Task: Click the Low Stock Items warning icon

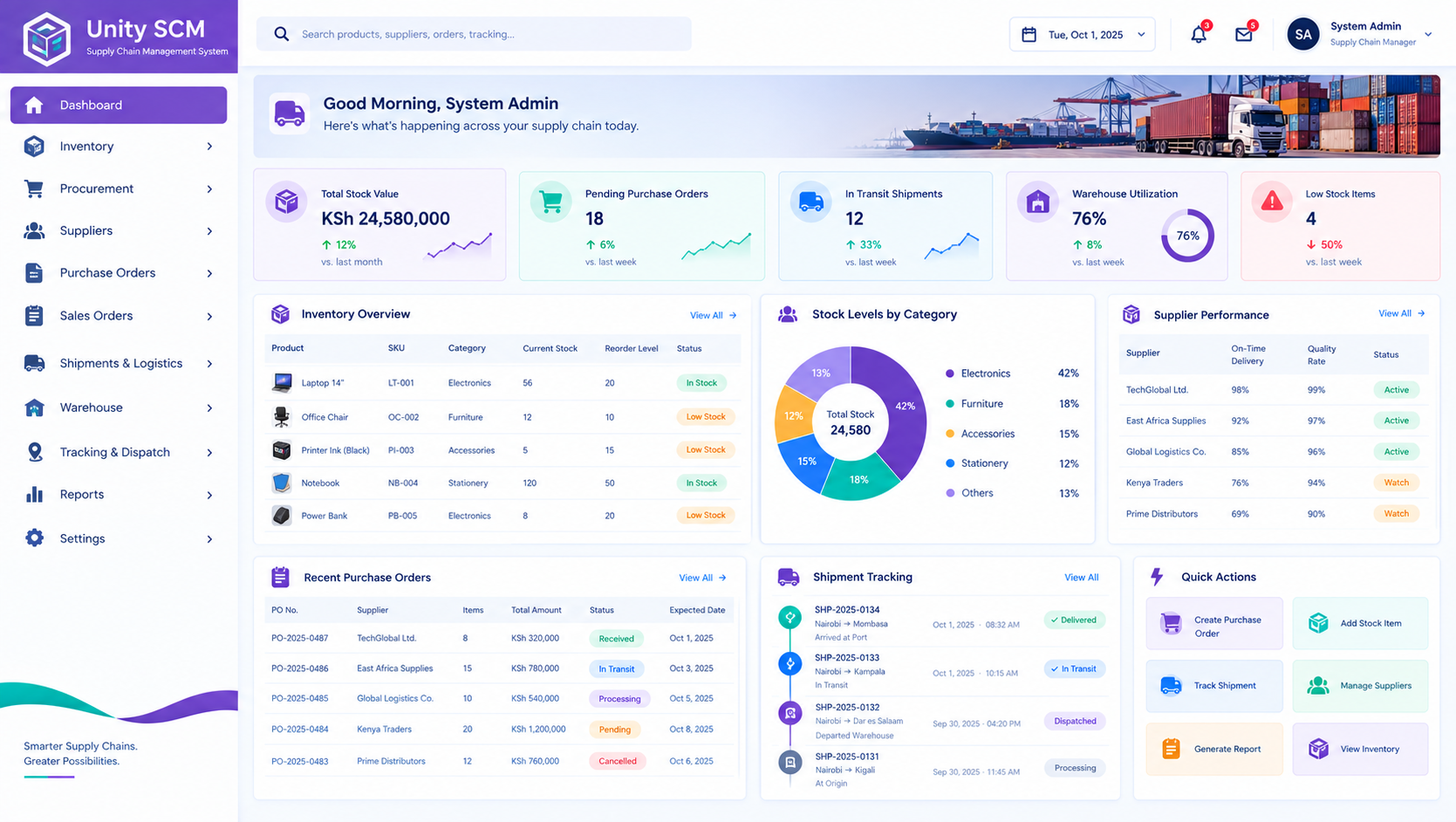Action: pos(1272,202)
